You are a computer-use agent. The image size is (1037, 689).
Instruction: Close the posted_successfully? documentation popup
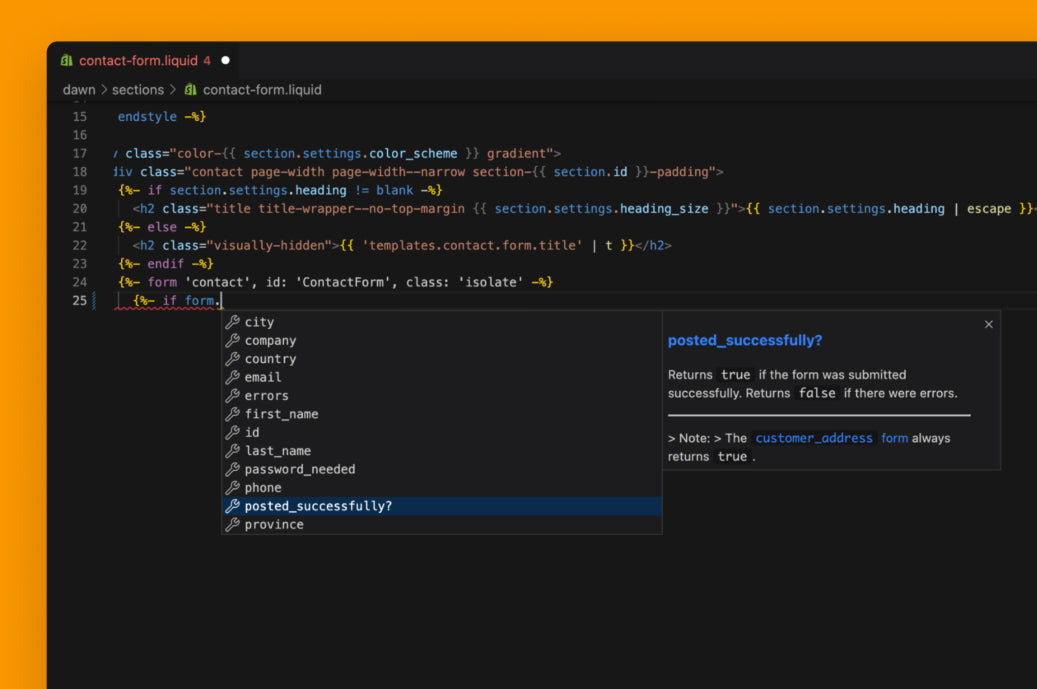click(x=988, y=324)
